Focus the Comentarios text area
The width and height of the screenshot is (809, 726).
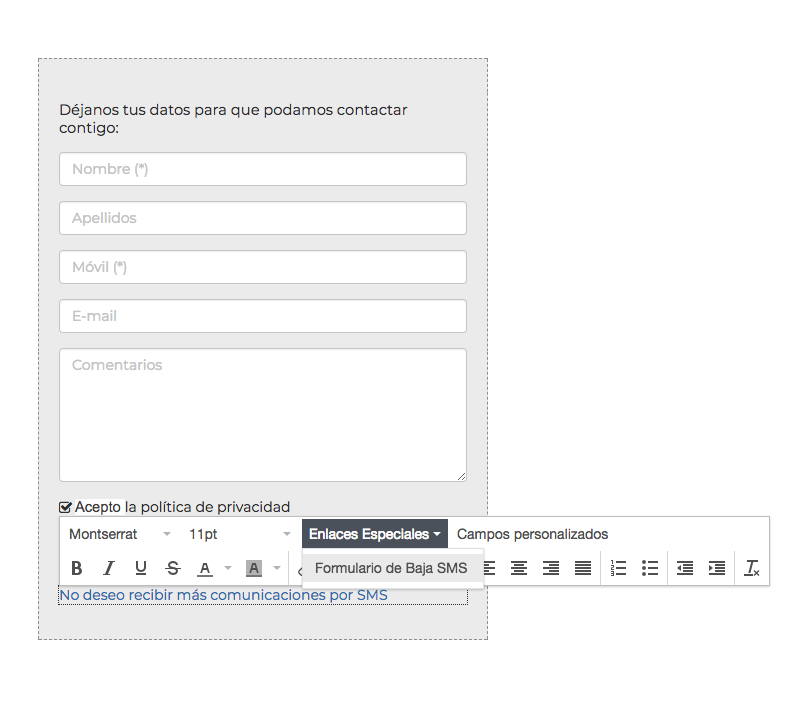pos(263,415)
